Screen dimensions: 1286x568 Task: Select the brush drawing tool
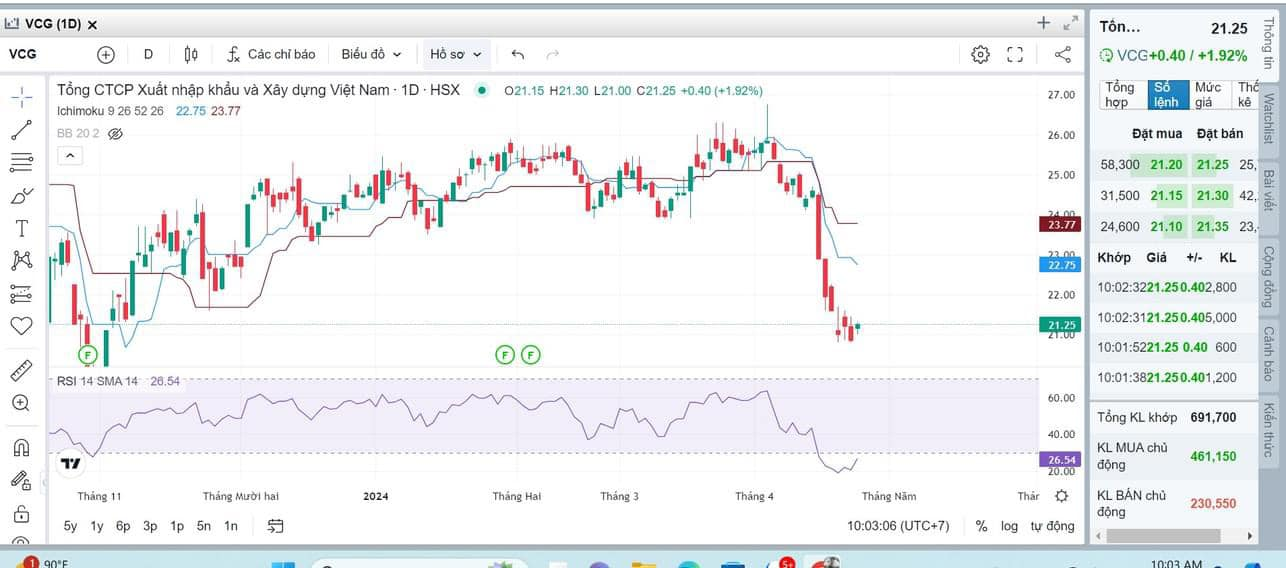(x=21, y=196)
